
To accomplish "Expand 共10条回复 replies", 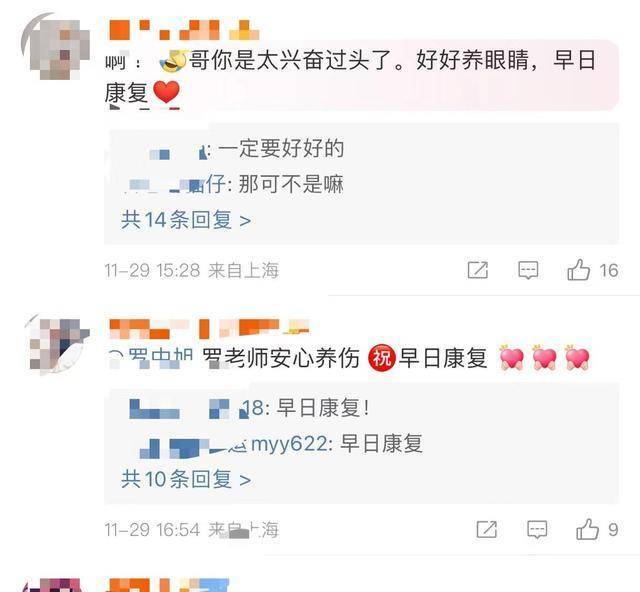I will 186,479.
